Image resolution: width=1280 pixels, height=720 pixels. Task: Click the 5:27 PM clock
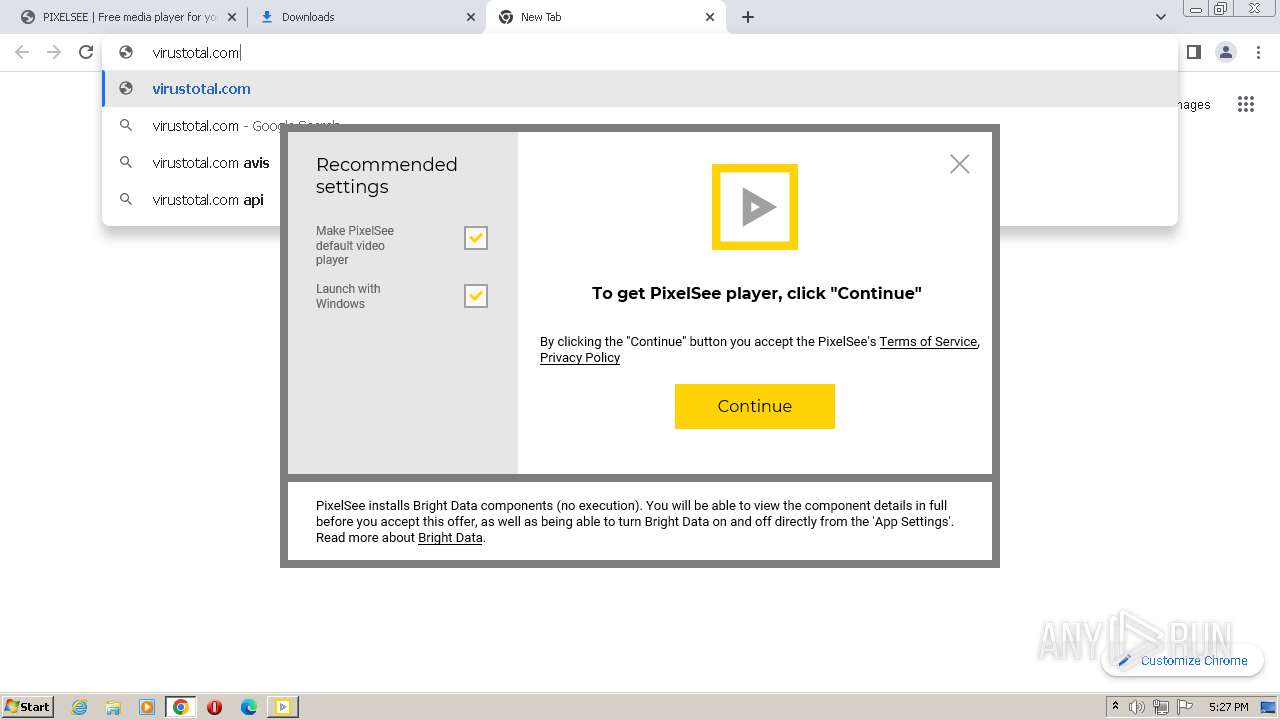point(1229,707)
